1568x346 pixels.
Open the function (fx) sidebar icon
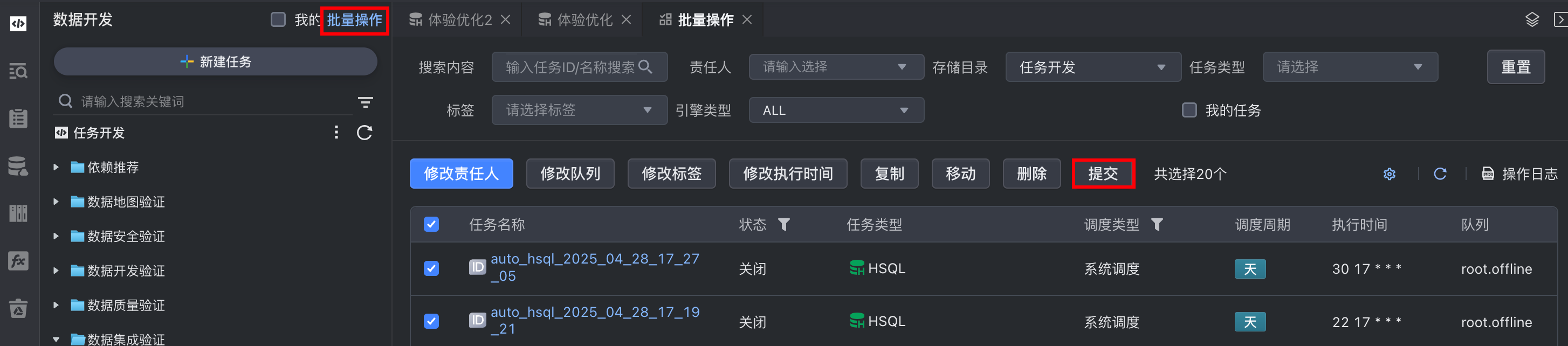18,261
